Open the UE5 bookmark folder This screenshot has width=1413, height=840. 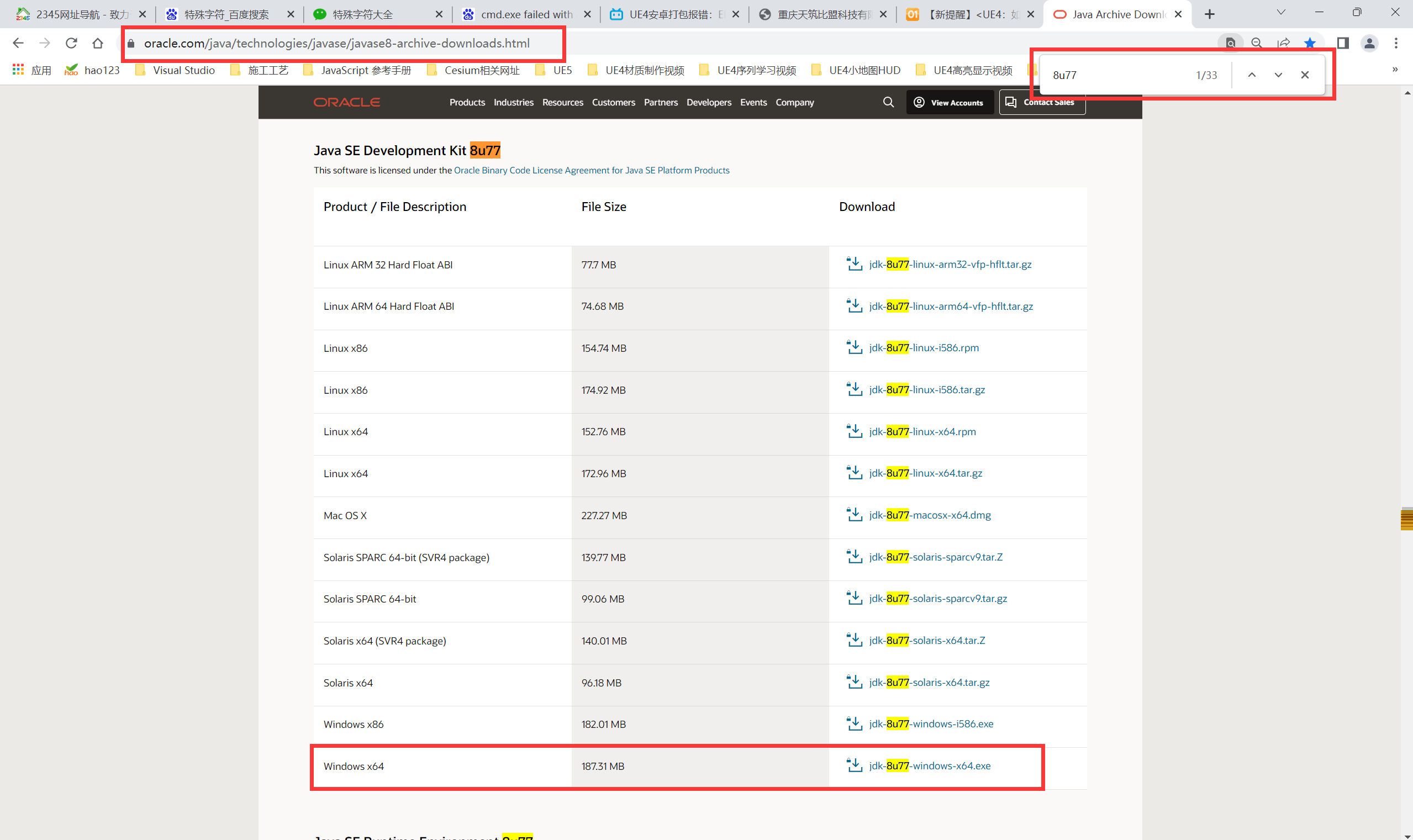point(554,70)
